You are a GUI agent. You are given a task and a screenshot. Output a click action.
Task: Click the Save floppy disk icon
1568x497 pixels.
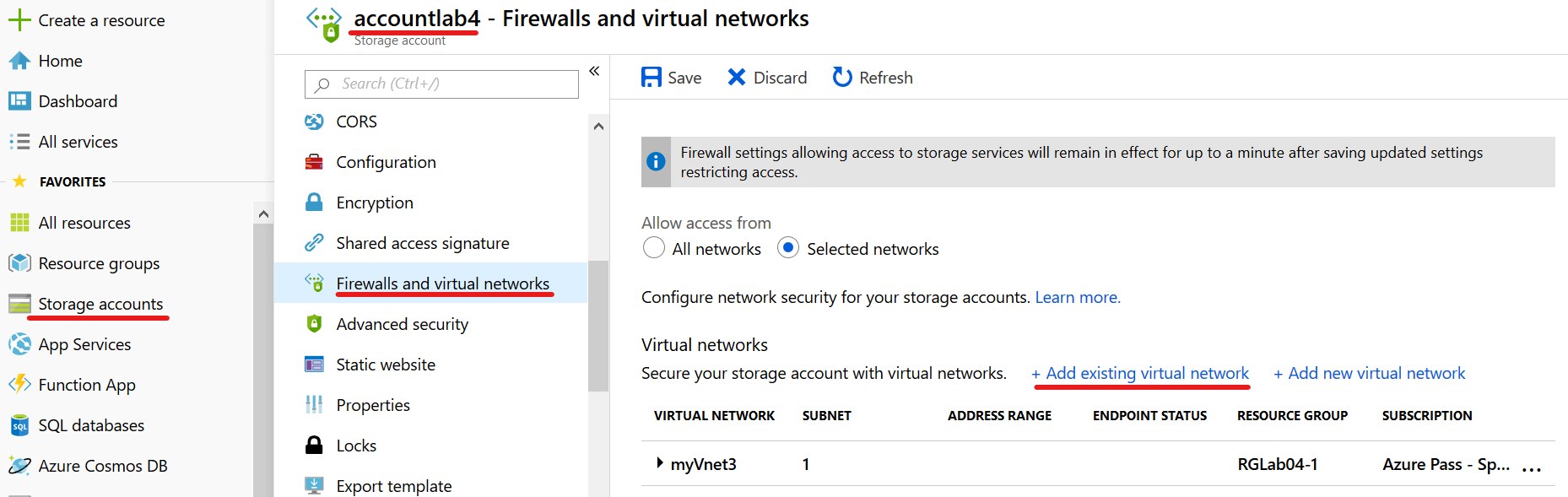pos(652,78)
